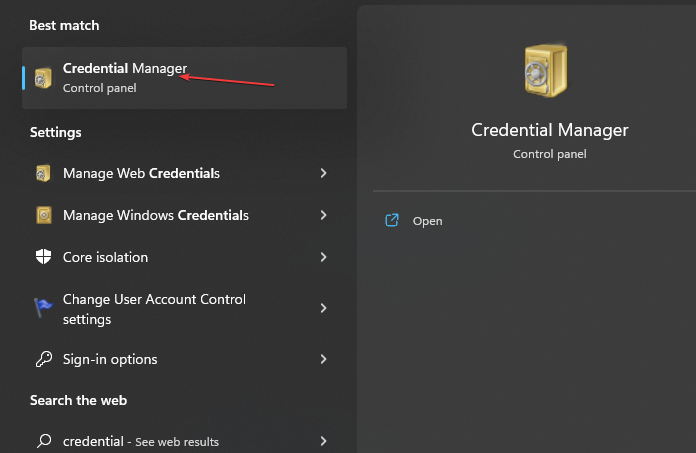Click Open in the preview pane
Image resolution: width=696 pixels, height=453 pixels.
coord(427,221)
